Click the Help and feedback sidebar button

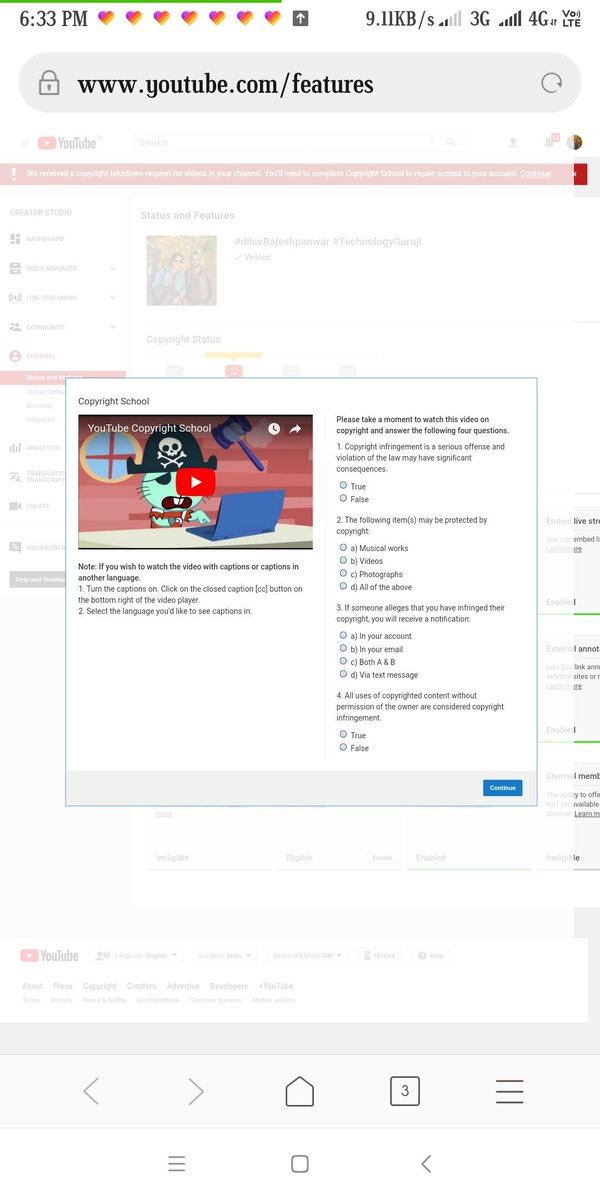click(38, 579)
